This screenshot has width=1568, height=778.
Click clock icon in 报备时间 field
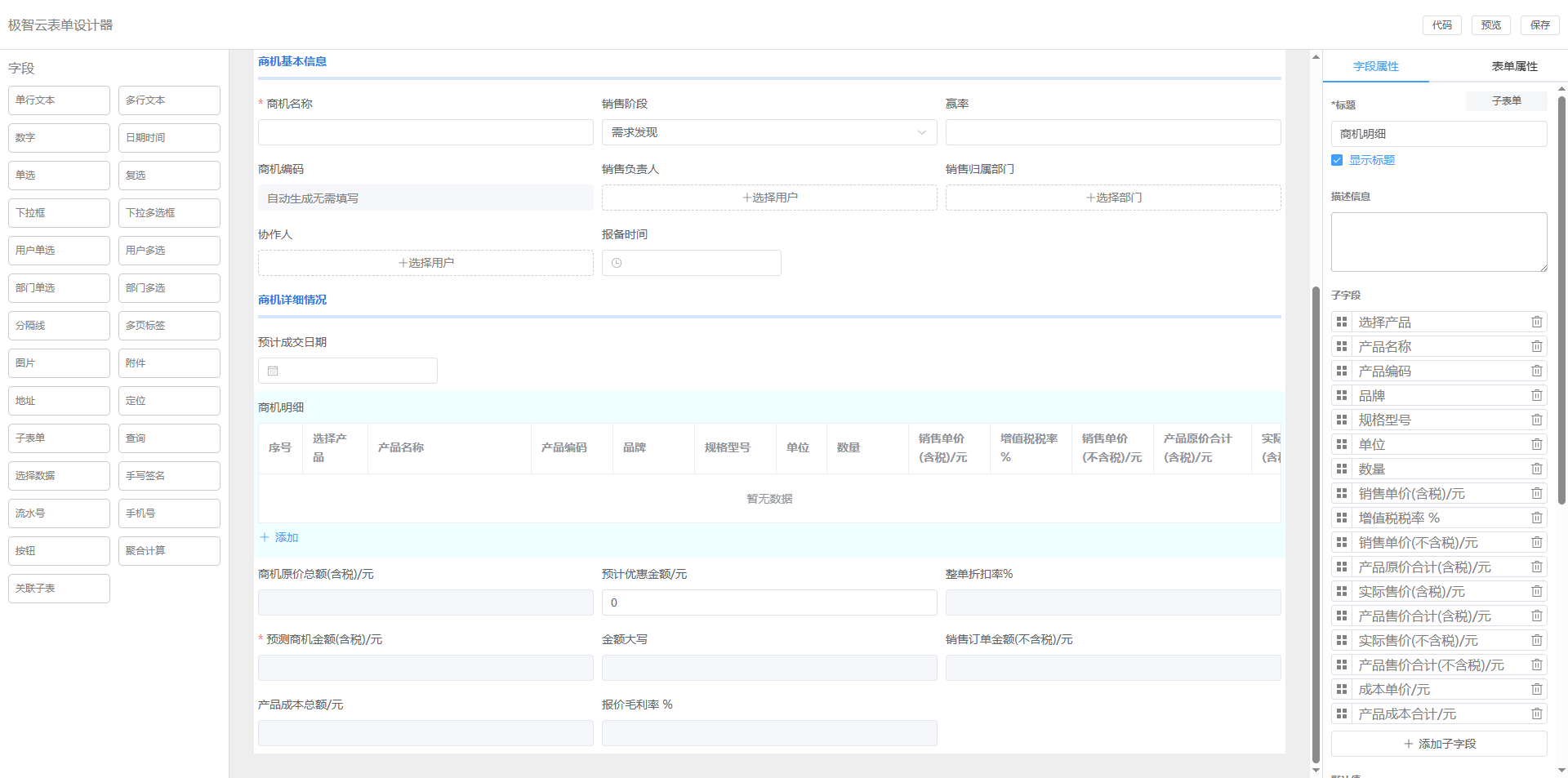click(x=617, y=263)
